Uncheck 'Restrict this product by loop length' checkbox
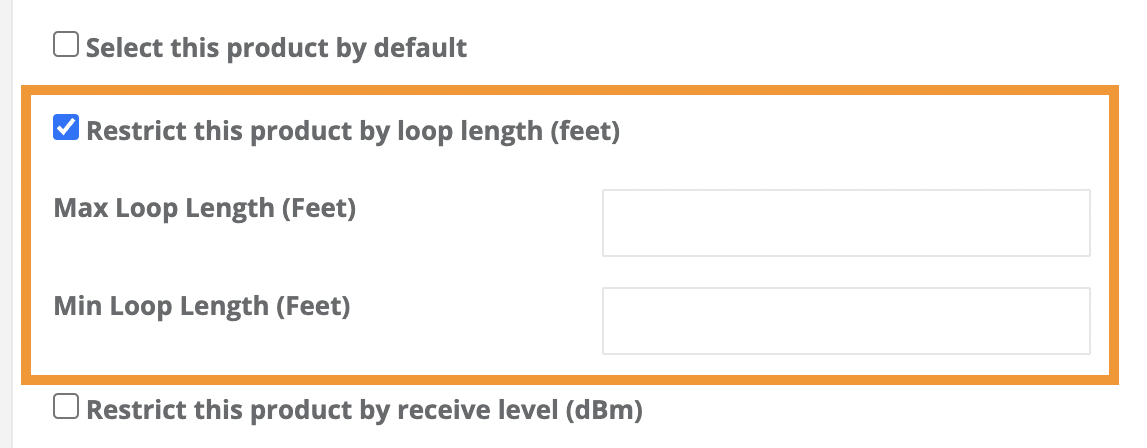 click(66, 130)
